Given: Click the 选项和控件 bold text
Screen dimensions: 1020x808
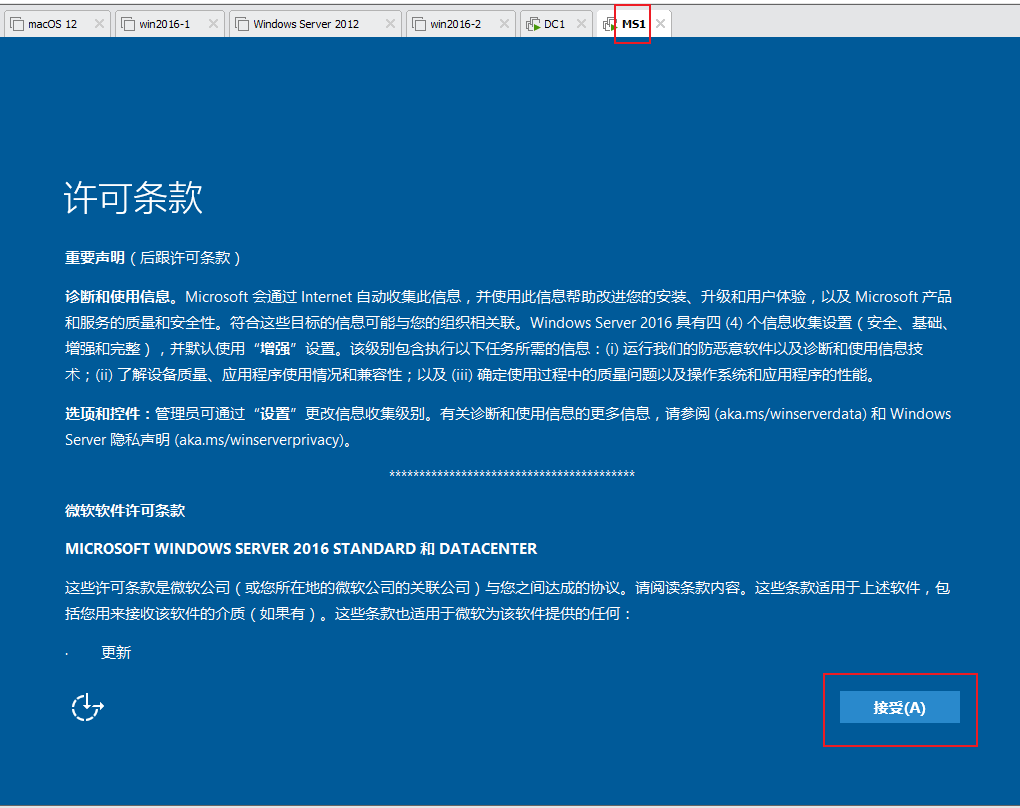Looking at the screenshot, I should point(103,414).
